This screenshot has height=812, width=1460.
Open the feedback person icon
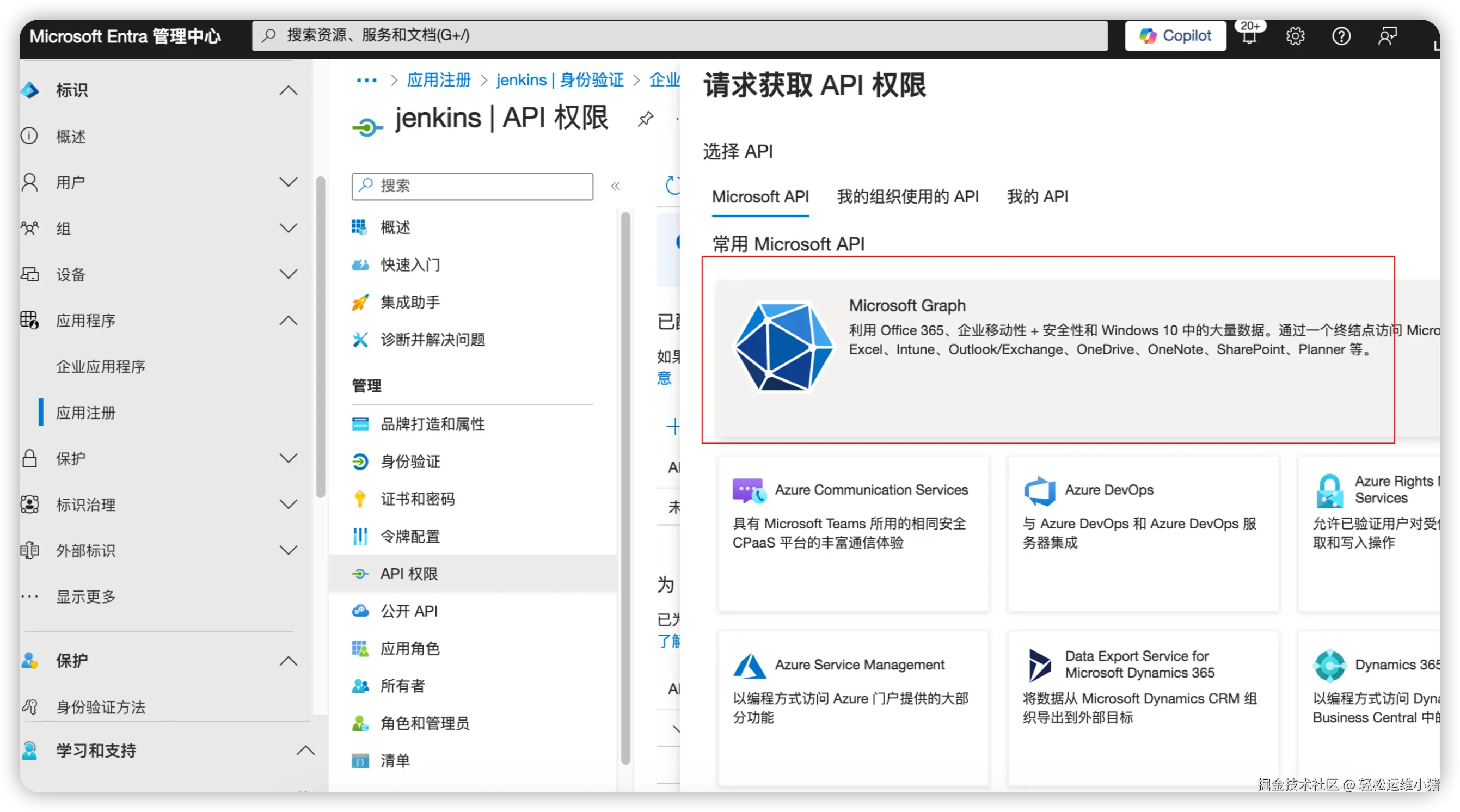coord(1387,36)
